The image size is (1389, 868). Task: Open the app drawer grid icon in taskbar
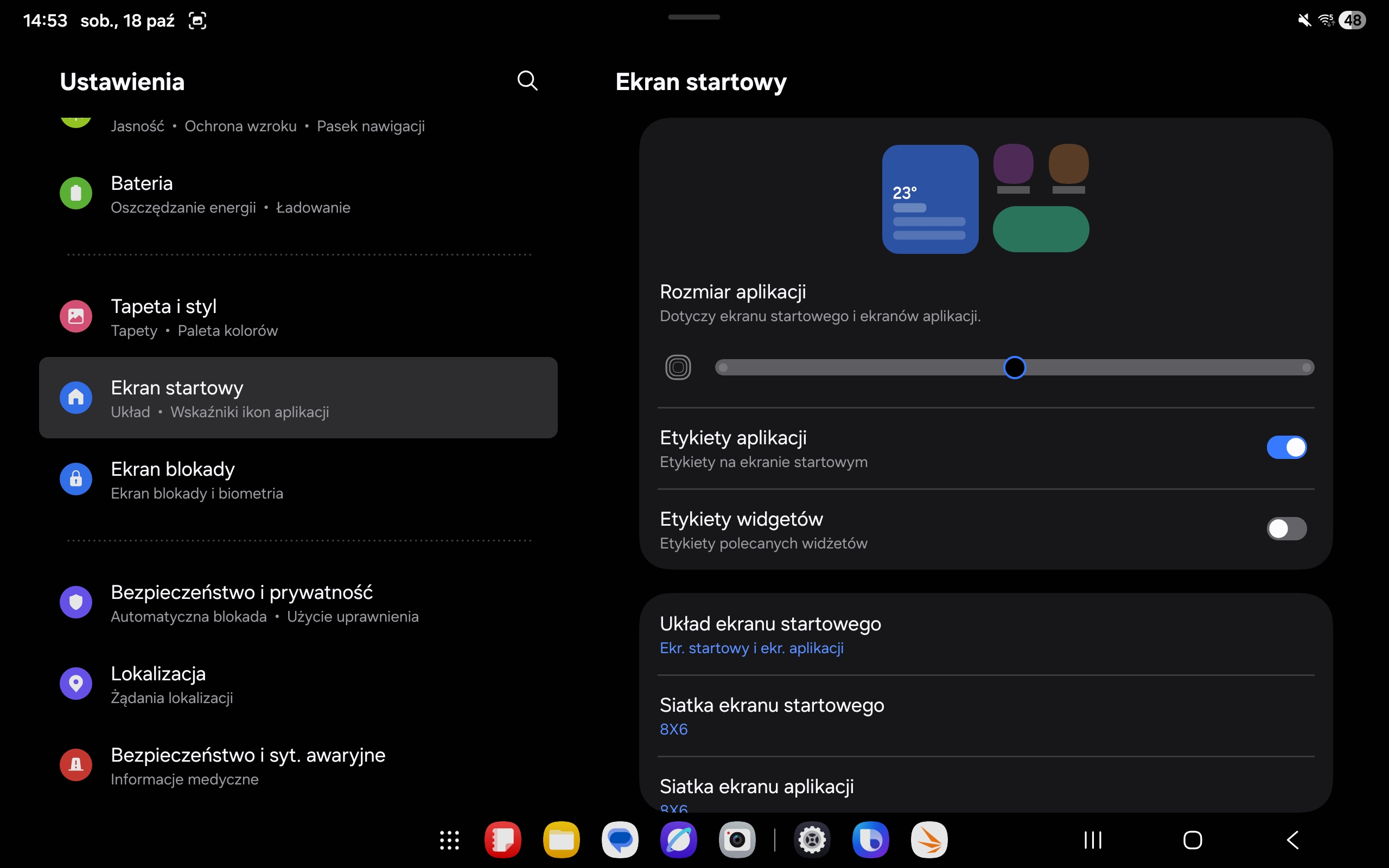pos(449,840)
